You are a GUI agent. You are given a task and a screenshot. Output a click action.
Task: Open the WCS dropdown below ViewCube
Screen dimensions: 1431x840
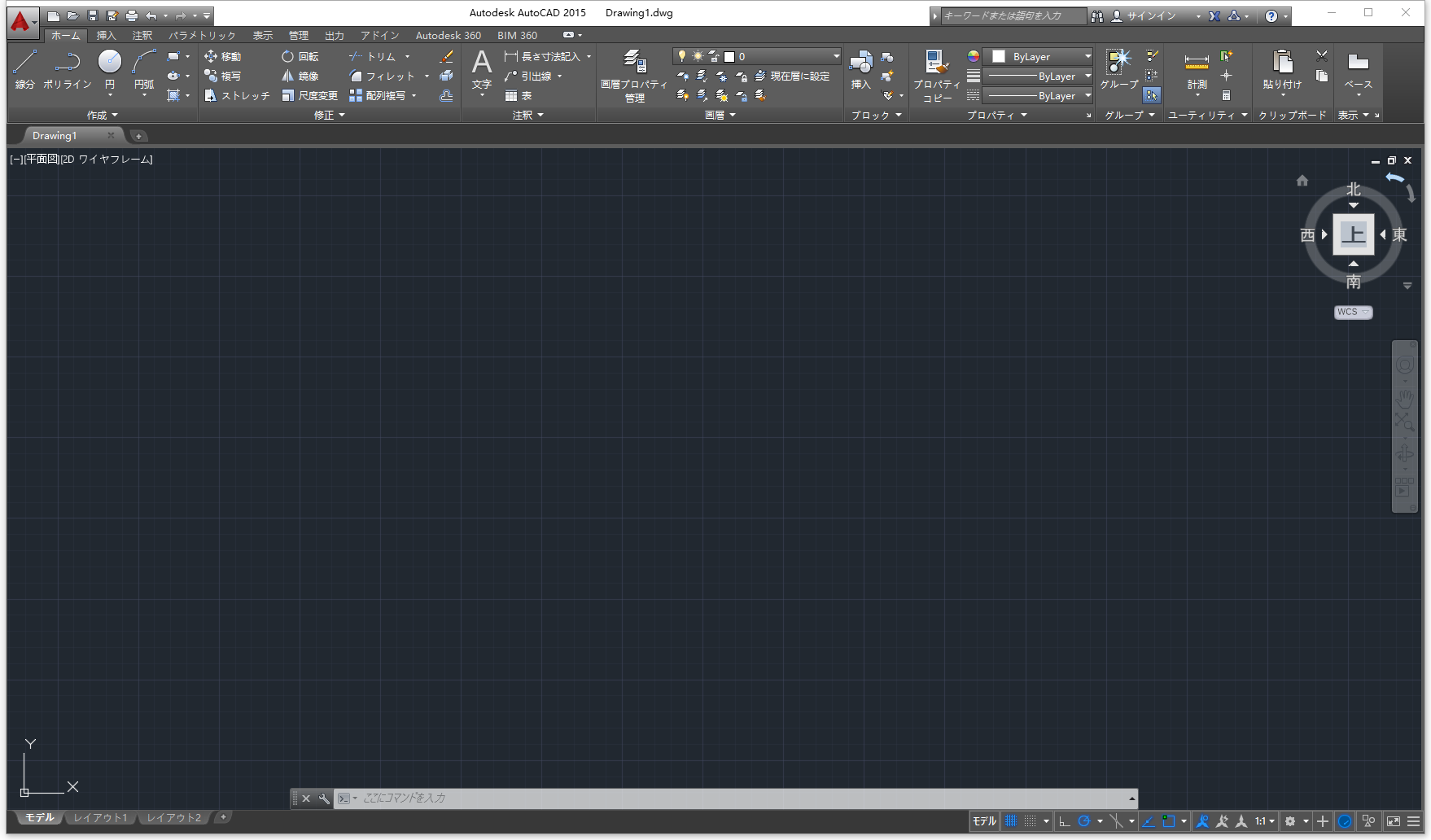(1353, 312)
